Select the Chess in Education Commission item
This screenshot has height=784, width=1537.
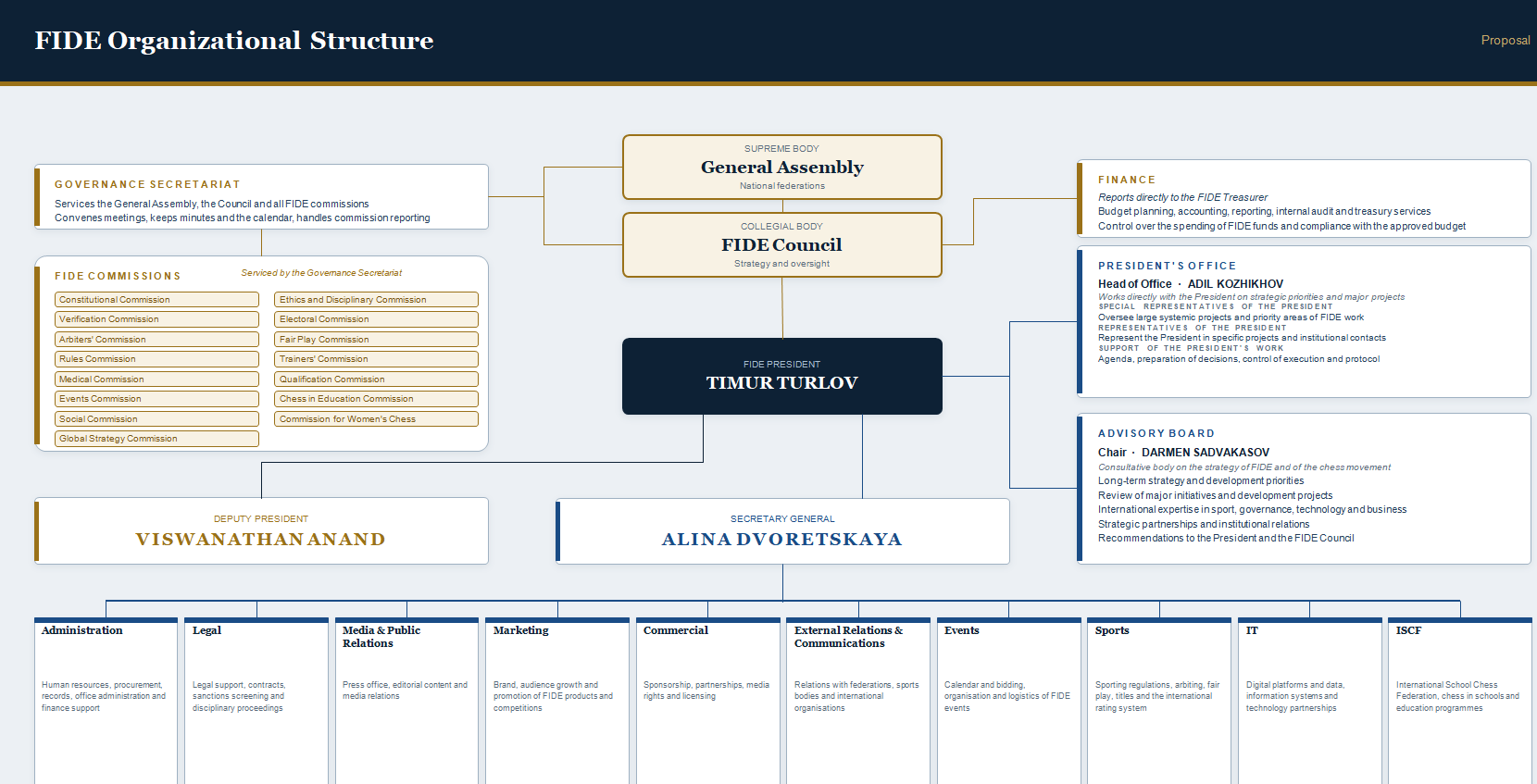click(376, 399)
